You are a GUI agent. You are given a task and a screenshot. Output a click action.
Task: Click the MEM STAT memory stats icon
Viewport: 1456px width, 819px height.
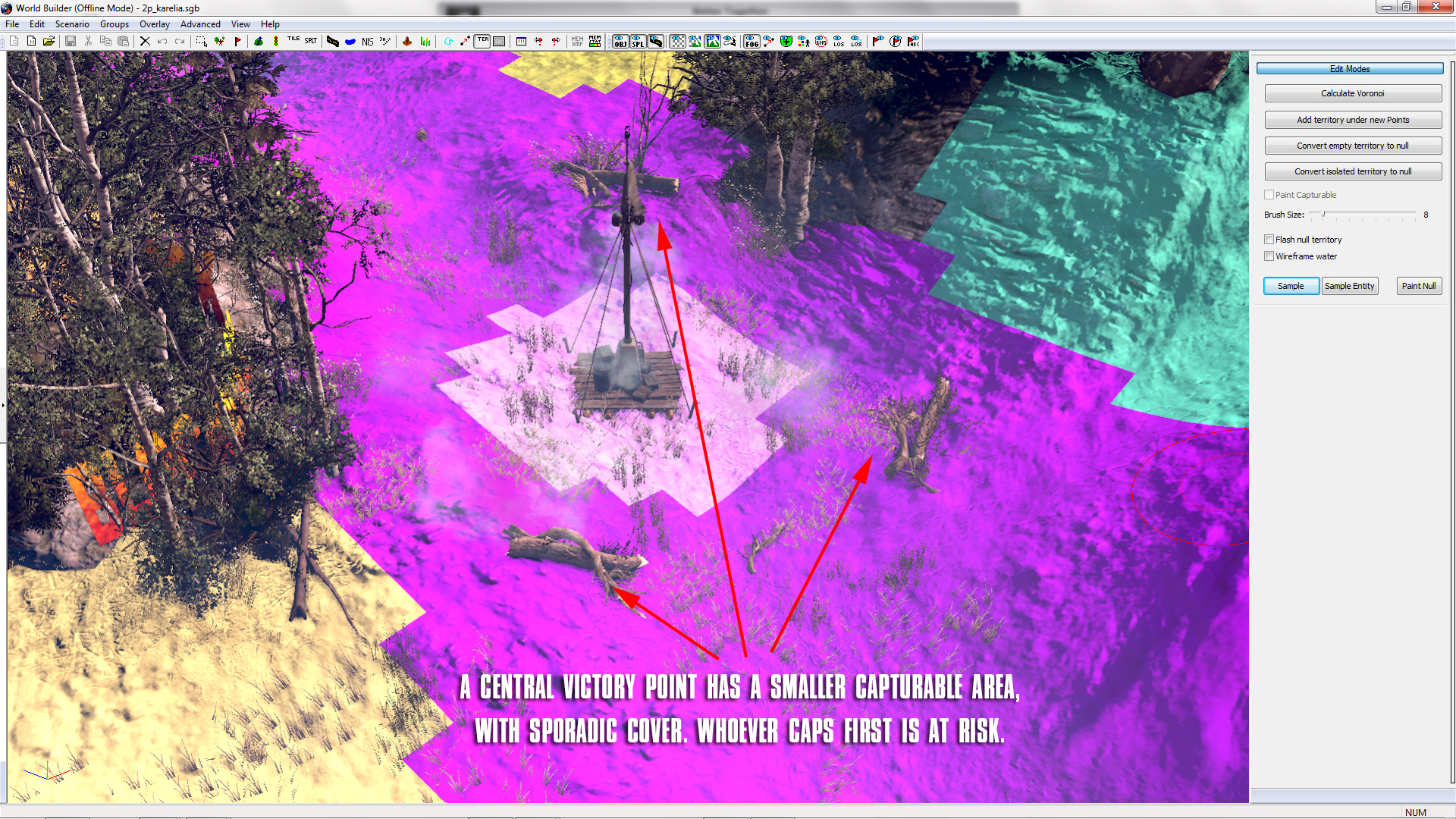tap(595, 42)
